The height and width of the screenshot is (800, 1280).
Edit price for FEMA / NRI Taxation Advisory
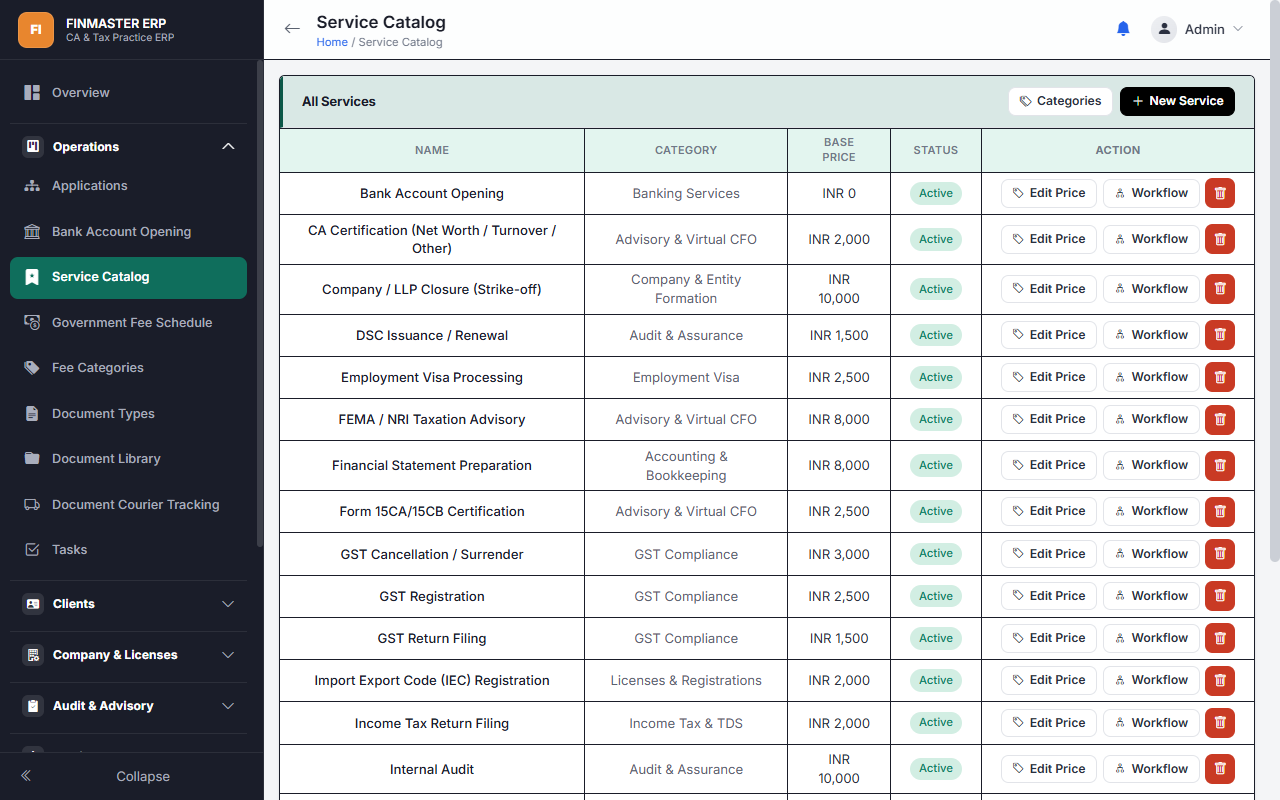point(1048,419)
